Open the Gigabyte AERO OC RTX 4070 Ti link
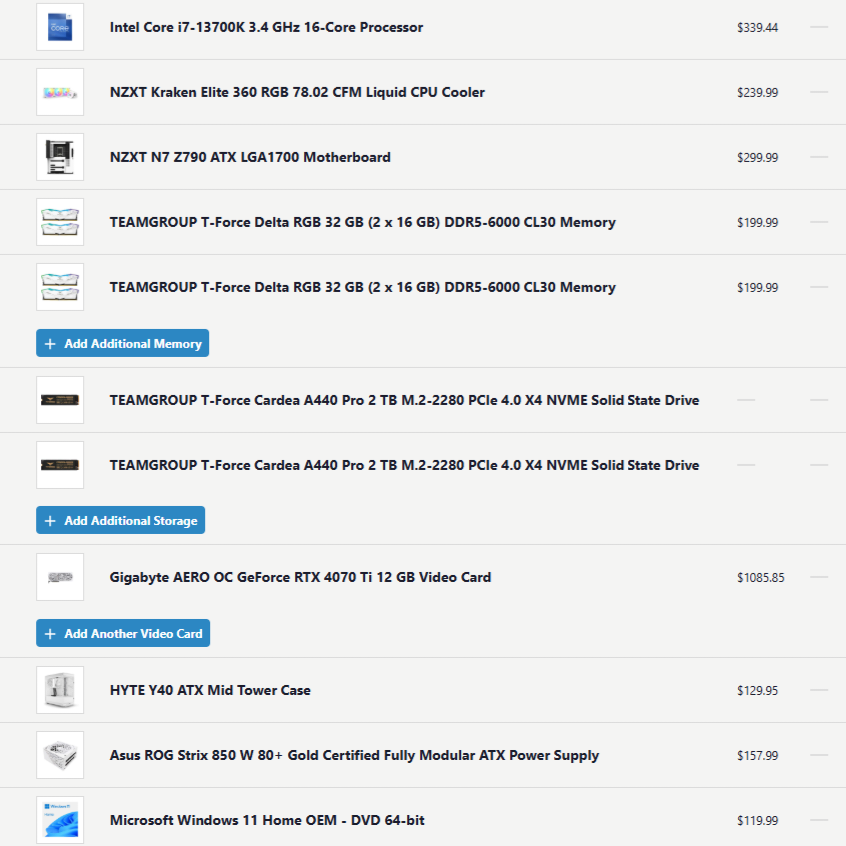This screenshot has height=846, width=846. (x=300, y=577)
